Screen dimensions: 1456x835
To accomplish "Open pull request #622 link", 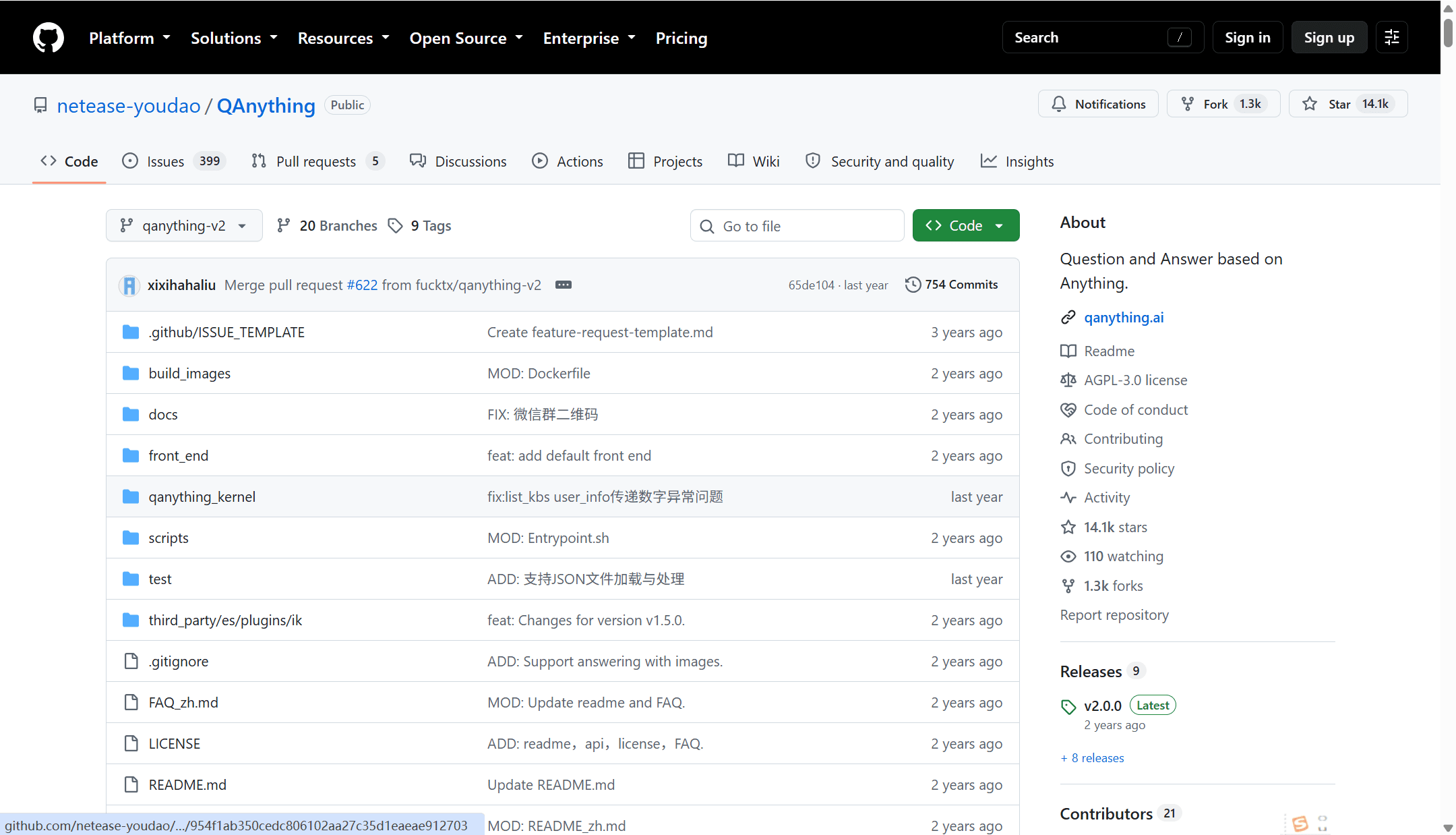I will coord(363,285).
